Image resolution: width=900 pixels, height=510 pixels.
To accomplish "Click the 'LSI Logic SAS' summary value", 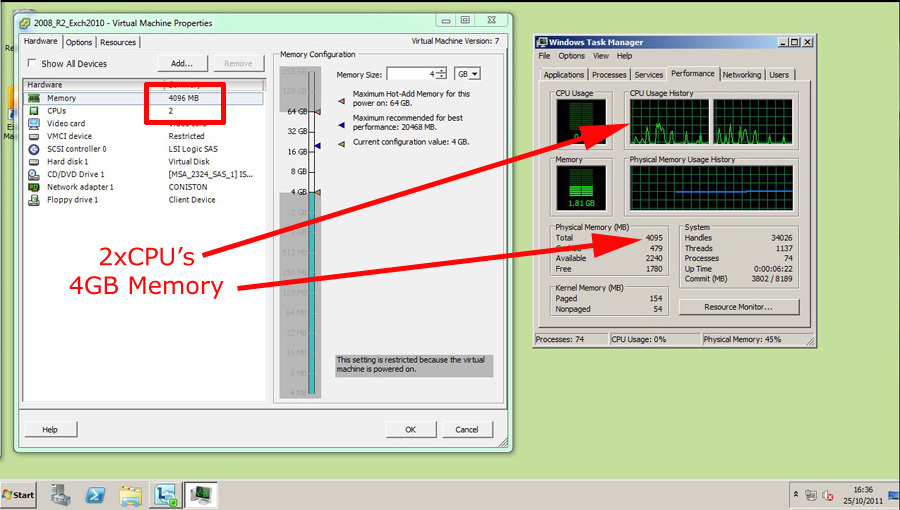I will coord(193,149).
